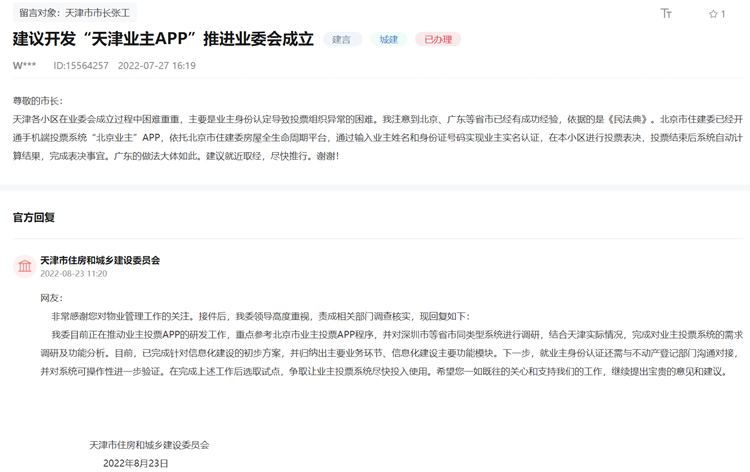The height and width of the screenshot is (472, 750).
Task: Click replier name 天津市住房和城乡建设委员会 beside avatar
Action: pyautogui.click(x=100, y=260)
